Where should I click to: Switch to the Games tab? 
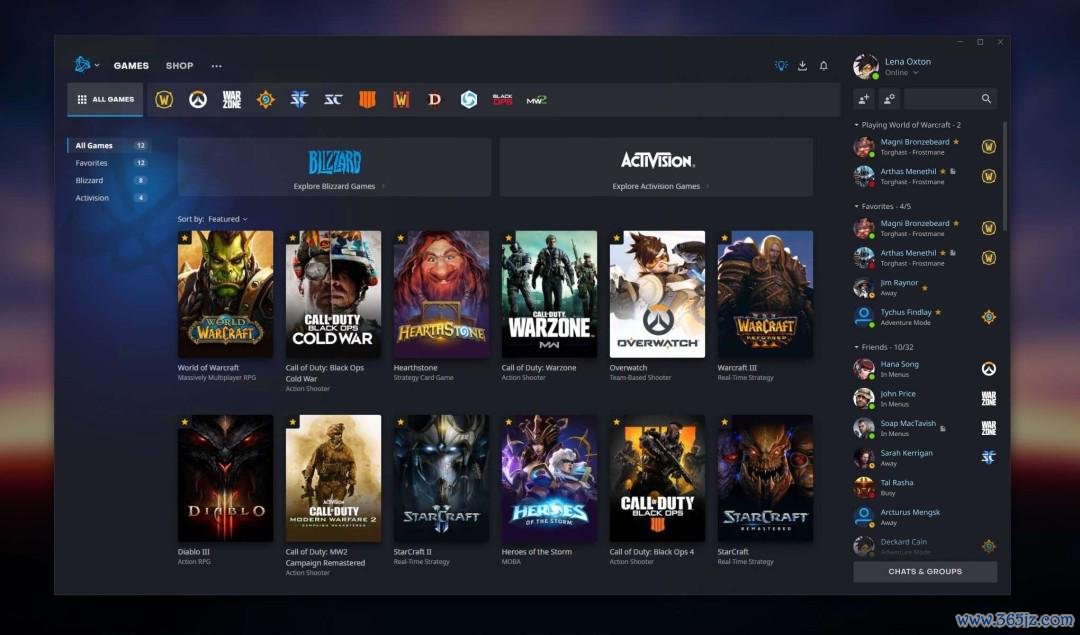(131, 65)
